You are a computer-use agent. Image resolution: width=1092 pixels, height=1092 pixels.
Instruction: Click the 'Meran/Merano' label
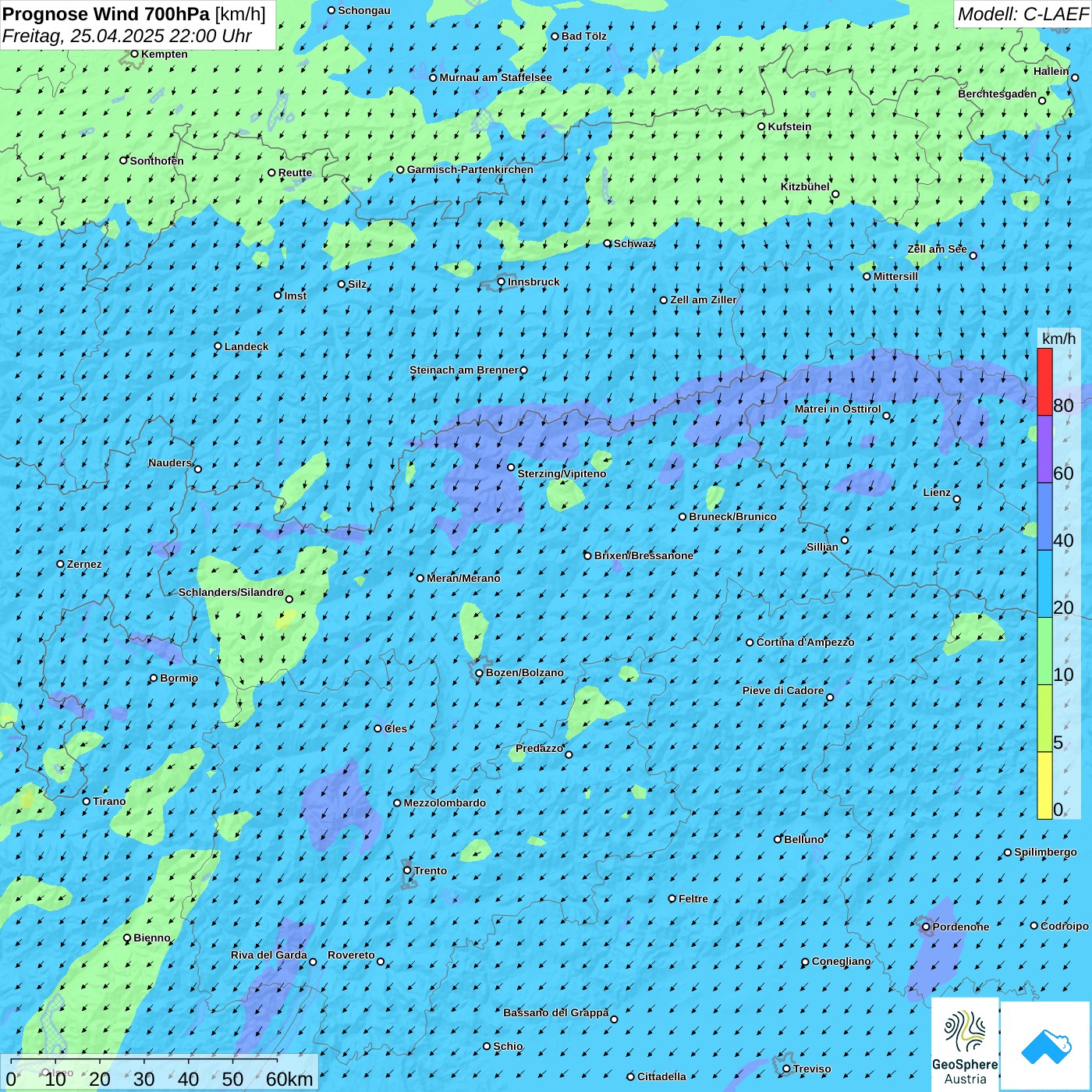pos(463,578)
